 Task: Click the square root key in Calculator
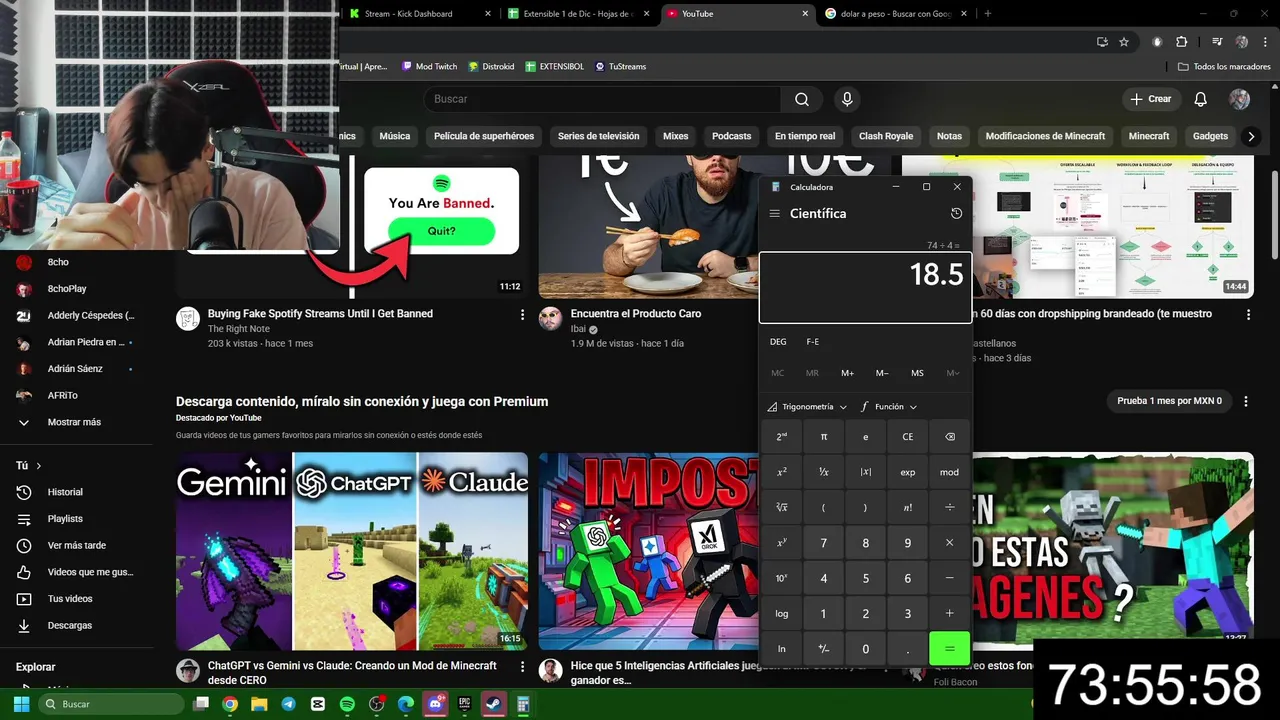782,507
